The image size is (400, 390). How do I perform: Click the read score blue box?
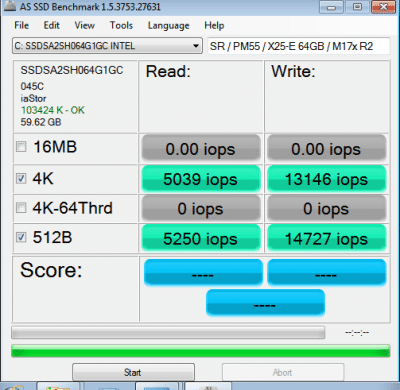[x=203, y=273]
